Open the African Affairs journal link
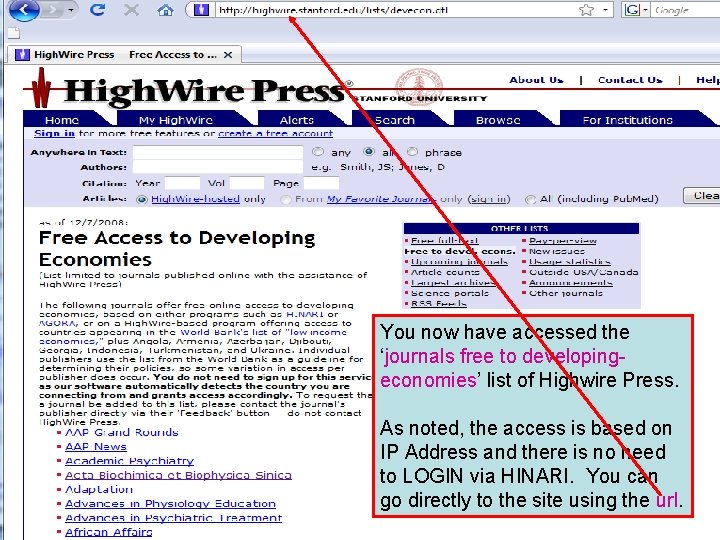This screenshot has width=720, height=540. pos(108,532)
